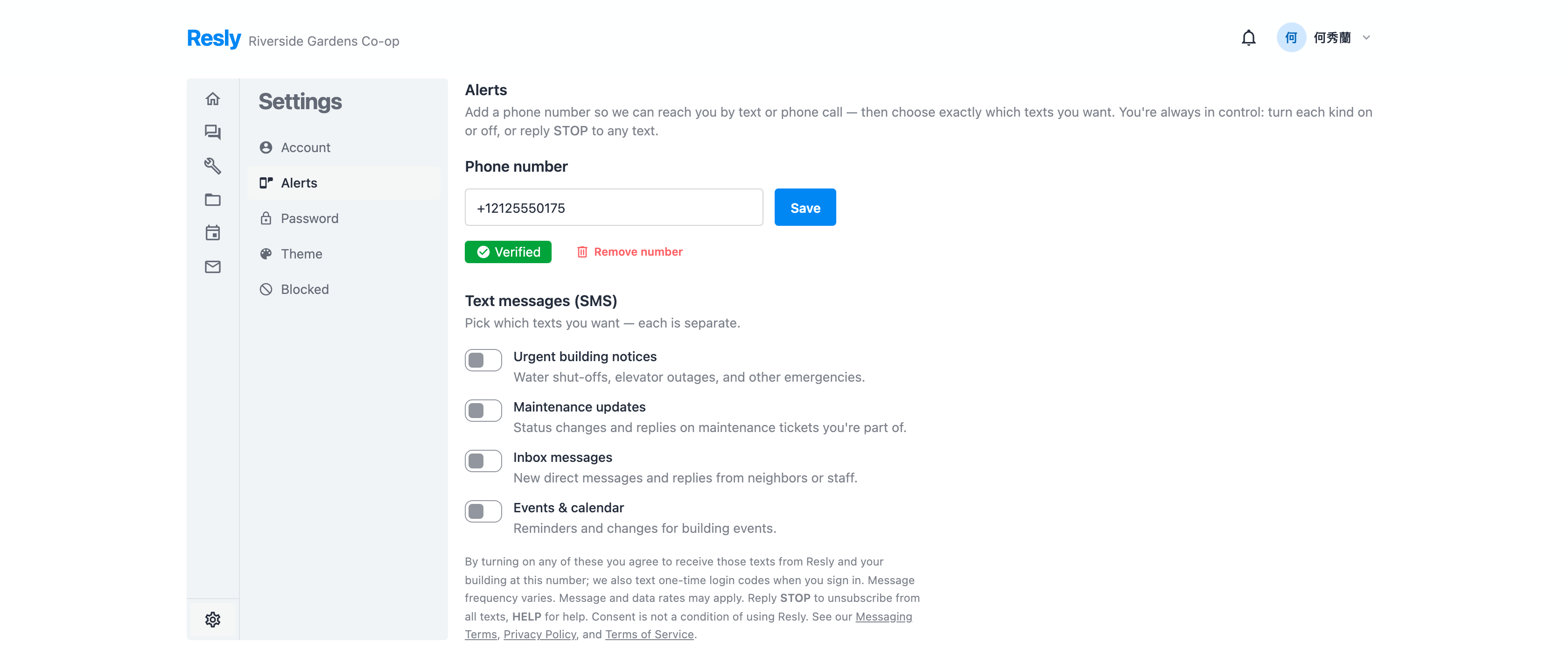This screenshot has width=1568, height=670.
Task: Open the documents folder sidebar icon
Action: click(x=212, y=200)
